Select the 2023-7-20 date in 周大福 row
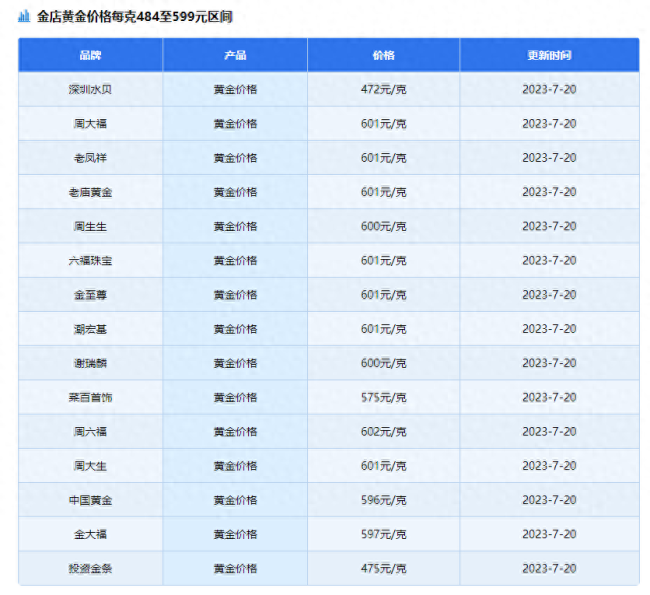650x595 pixels. pos(549,124)
